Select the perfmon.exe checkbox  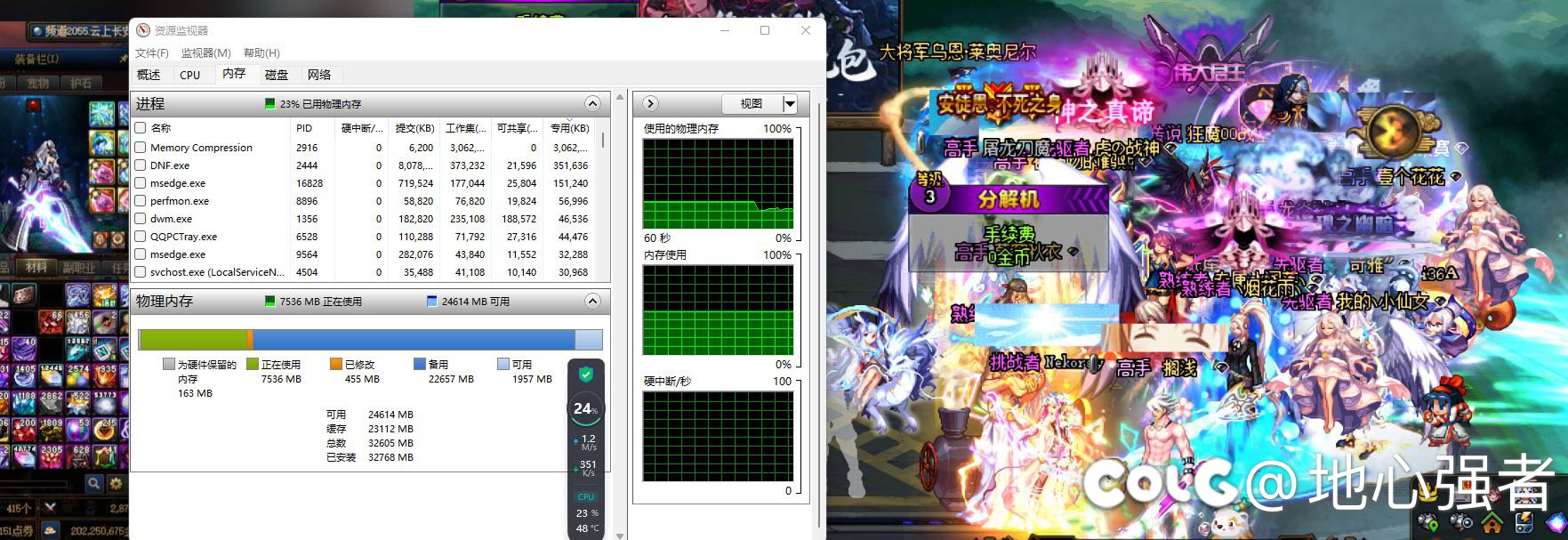click(140, 201)
